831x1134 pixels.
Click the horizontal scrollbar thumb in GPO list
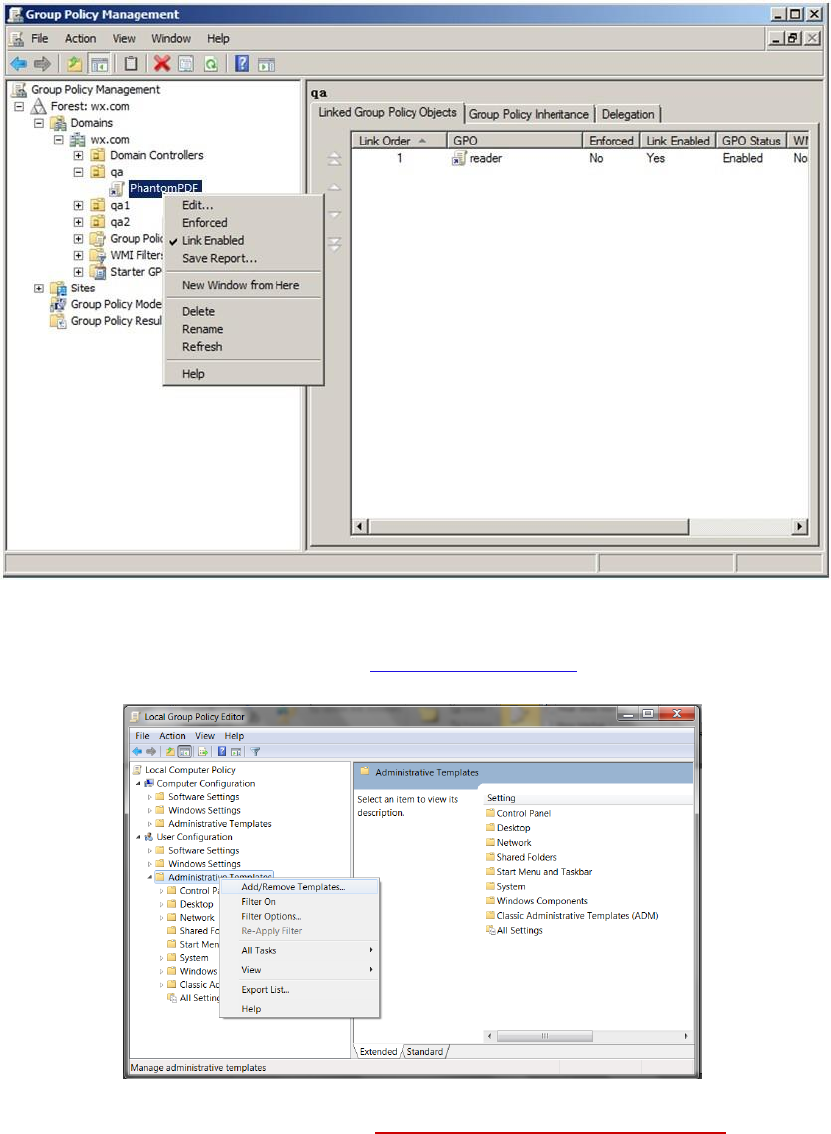coord(529,526)
